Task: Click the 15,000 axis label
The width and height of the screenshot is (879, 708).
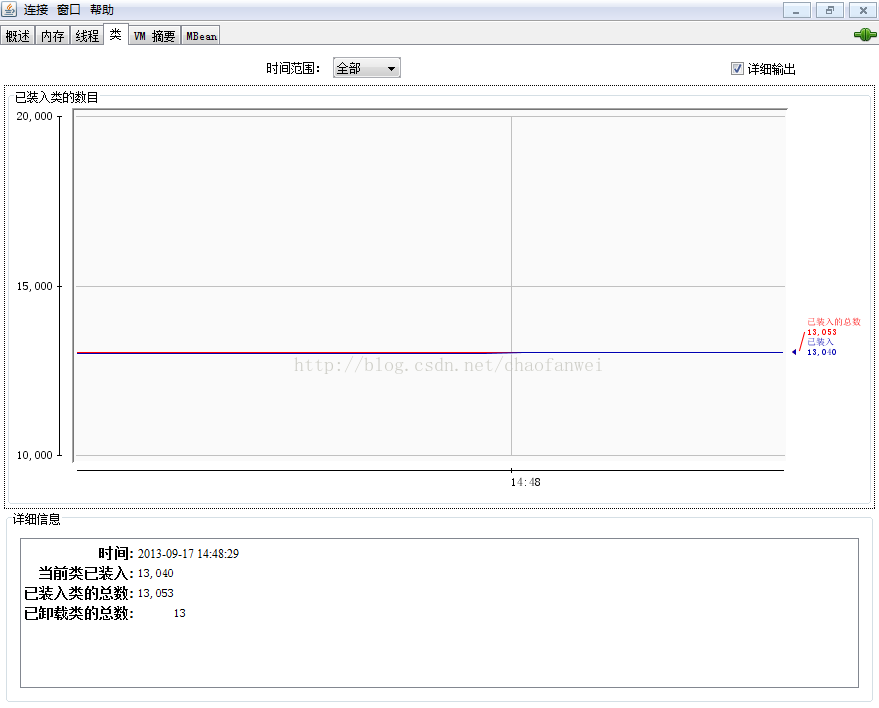Action: [34, 286]
